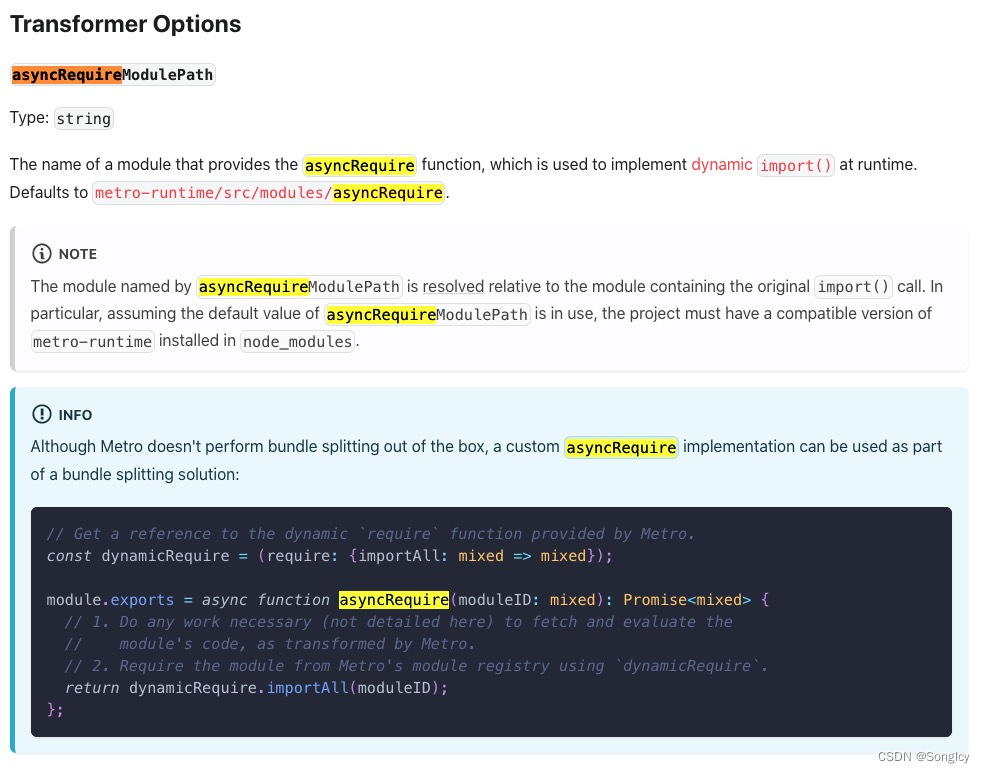The width and height of the screenshot is (985, 773).
Task: Click the INFO circled exclamation icon
Action: coord(41,414)
